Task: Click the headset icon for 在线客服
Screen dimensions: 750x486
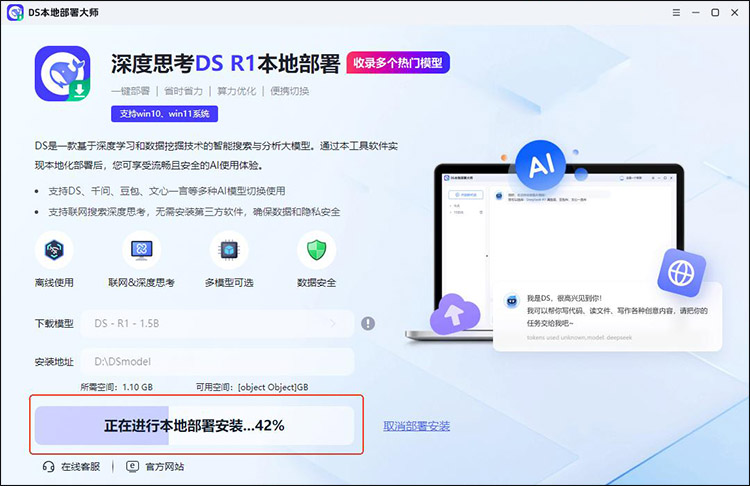Action: click(x=48, y=466)
